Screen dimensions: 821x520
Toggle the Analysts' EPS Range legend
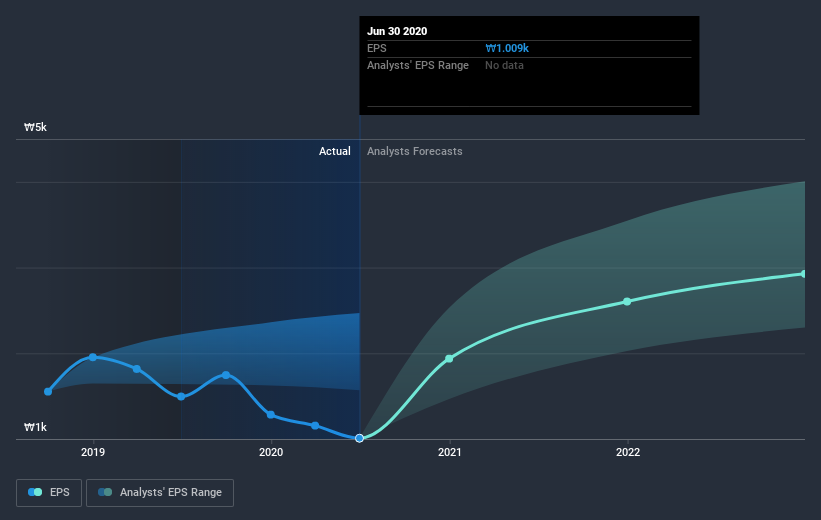pos(160,492)
